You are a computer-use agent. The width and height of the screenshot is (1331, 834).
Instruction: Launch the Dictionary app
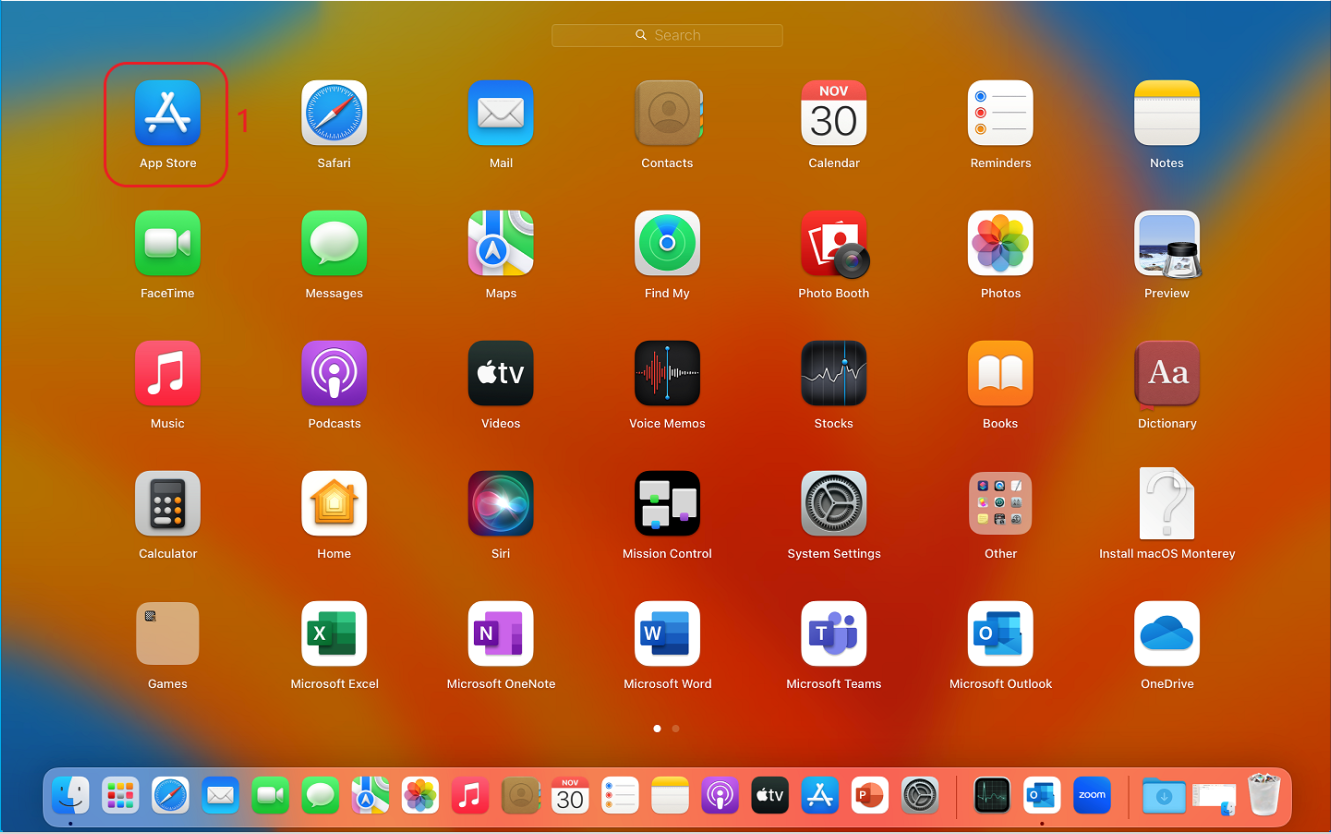[x=1167, y=373]
